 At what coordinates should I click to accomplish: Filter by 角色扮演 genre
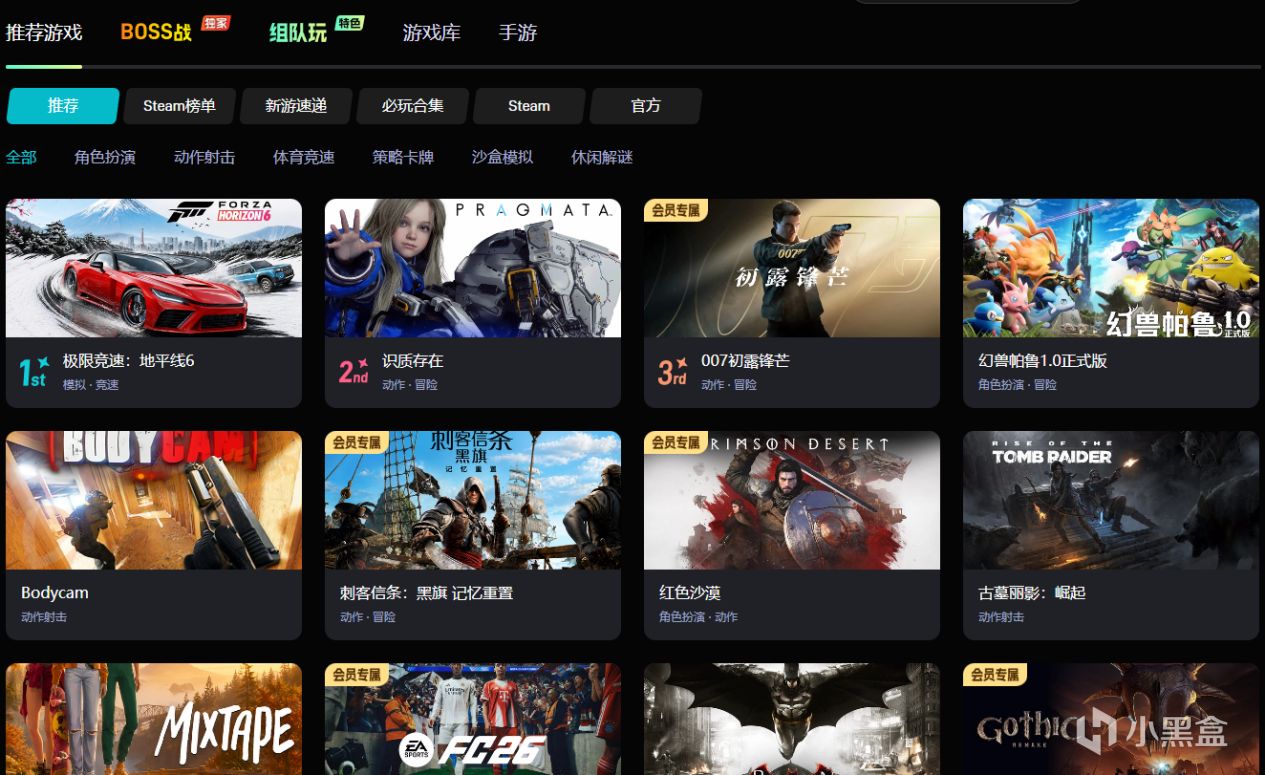pos(105,157)
